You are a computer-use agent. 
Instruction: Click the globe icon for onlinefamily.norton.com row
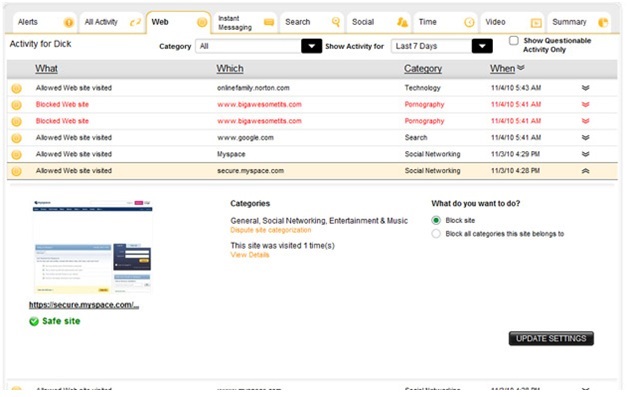click(x=16, y=89)
